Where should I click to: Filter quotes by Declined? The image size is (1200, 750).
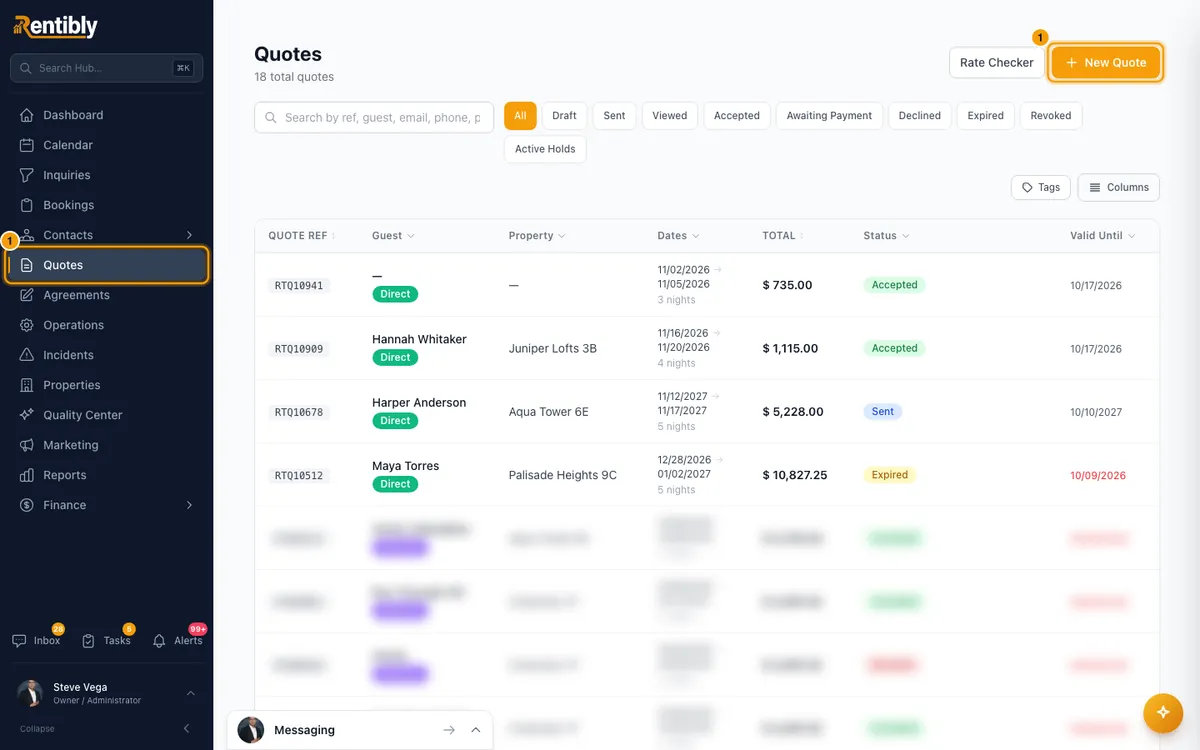(920, 116)
